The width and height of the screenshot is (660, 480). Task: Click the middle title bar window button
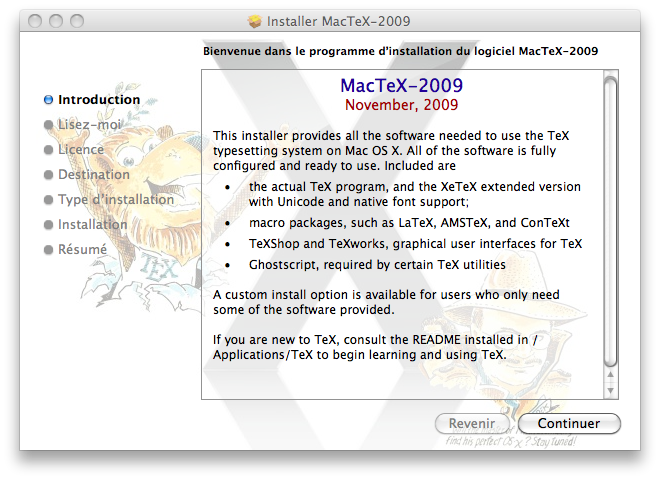56,21
